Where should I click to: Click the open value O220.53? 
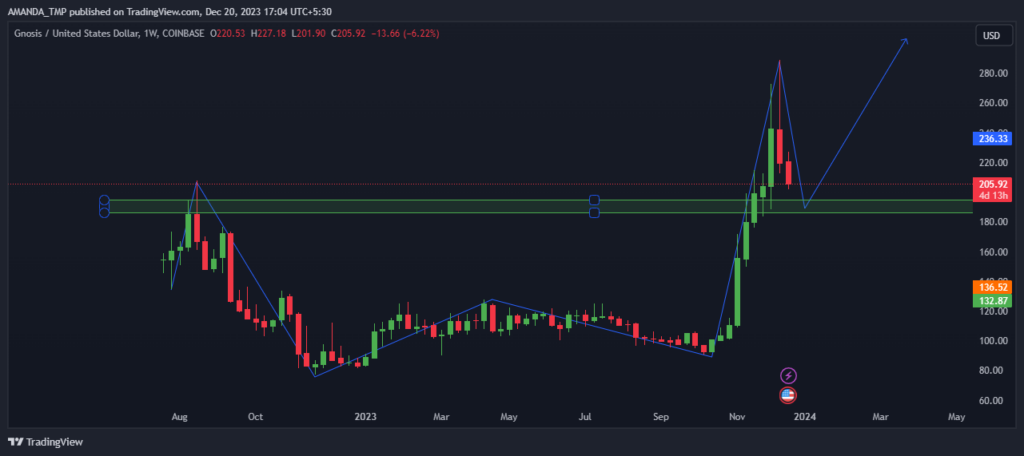227,33
